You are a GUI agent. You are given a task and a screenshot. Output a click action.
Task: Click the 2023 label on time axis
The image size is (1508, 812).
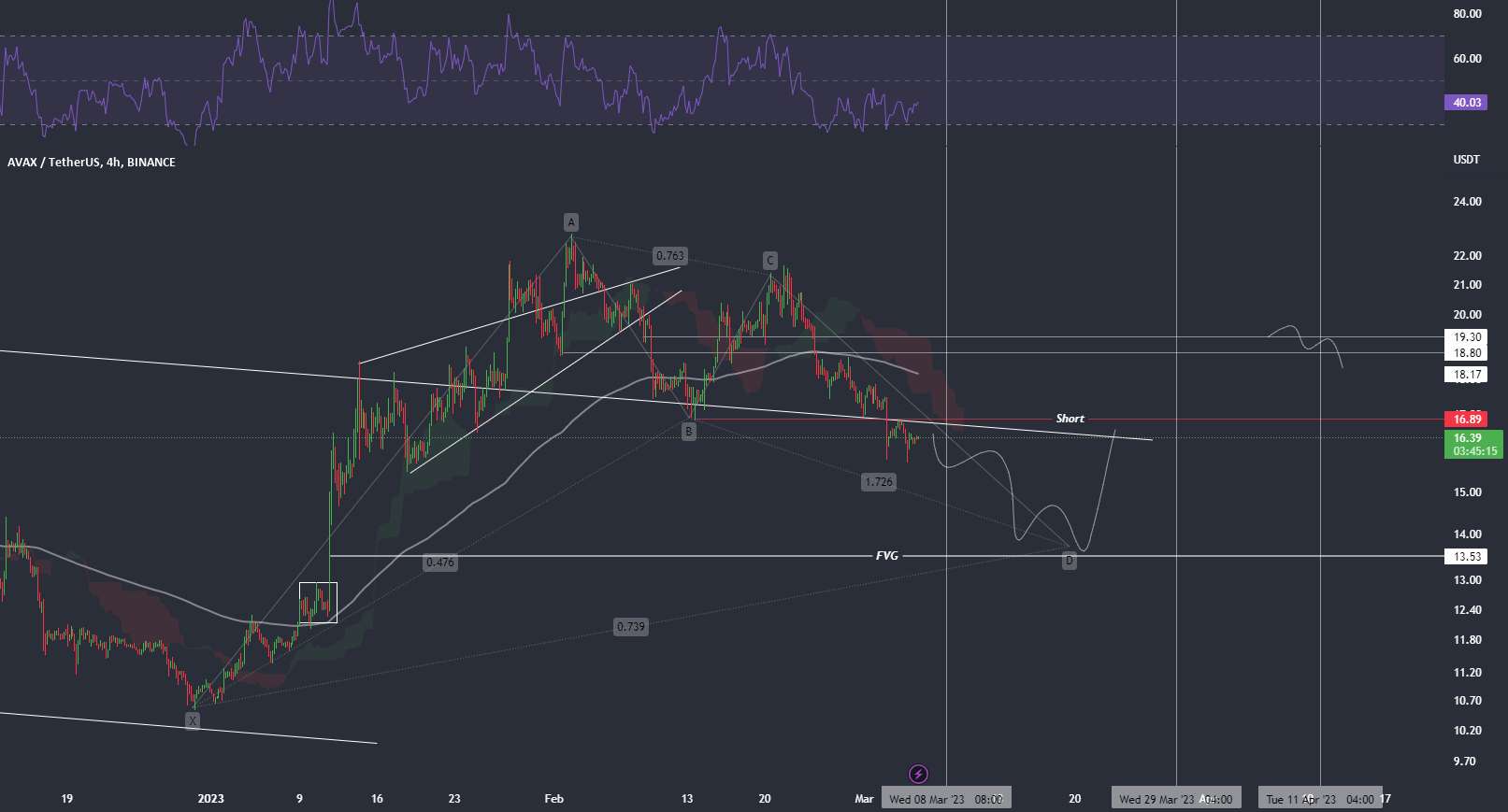(x=211, y=799)
